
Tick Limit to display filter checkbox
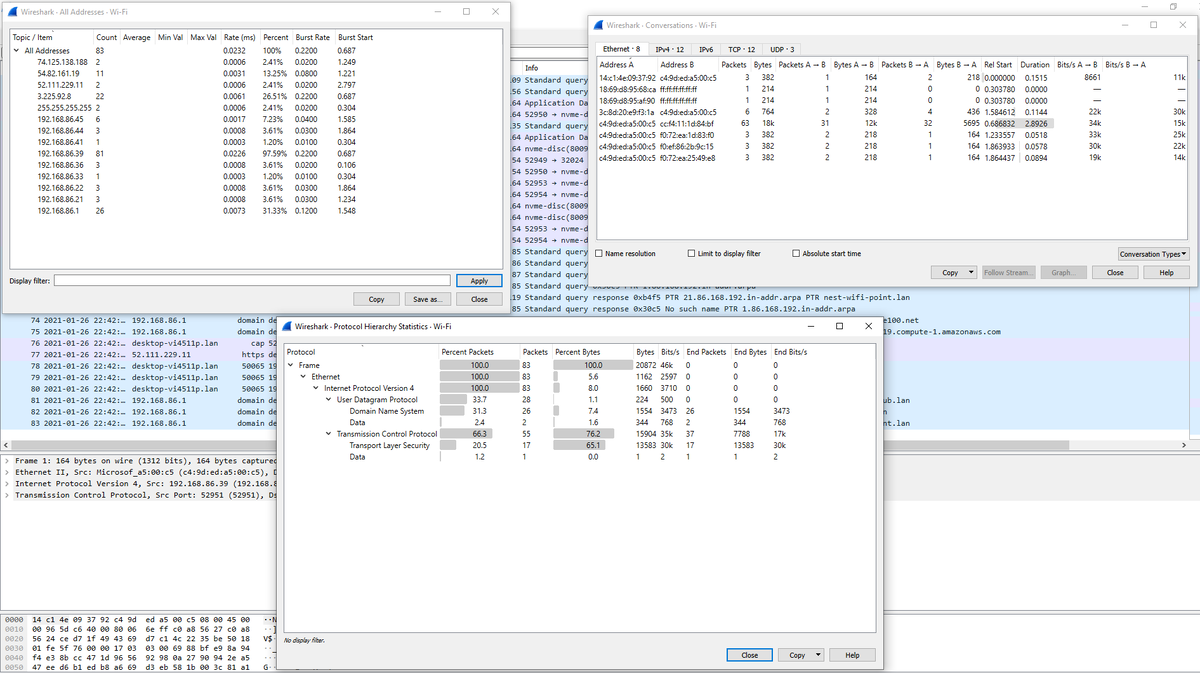[692, 253]
